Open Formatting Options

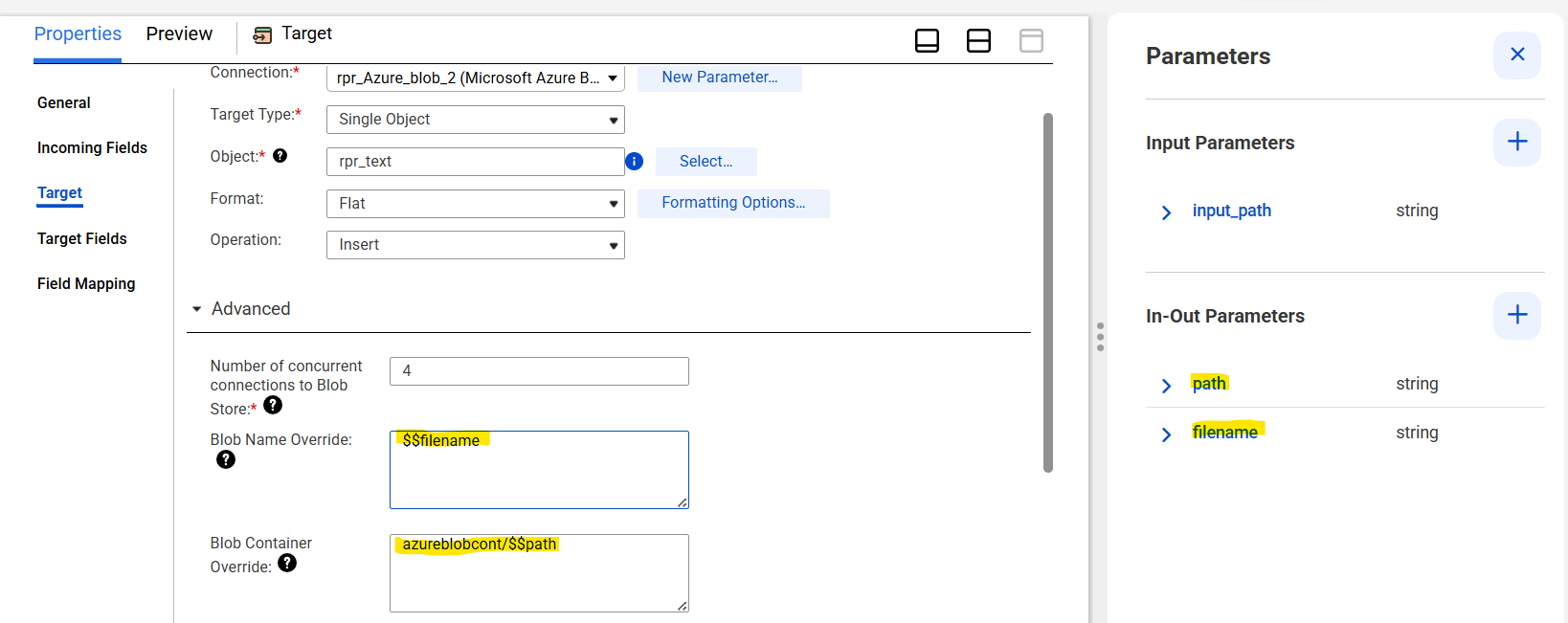click(733, 203)
